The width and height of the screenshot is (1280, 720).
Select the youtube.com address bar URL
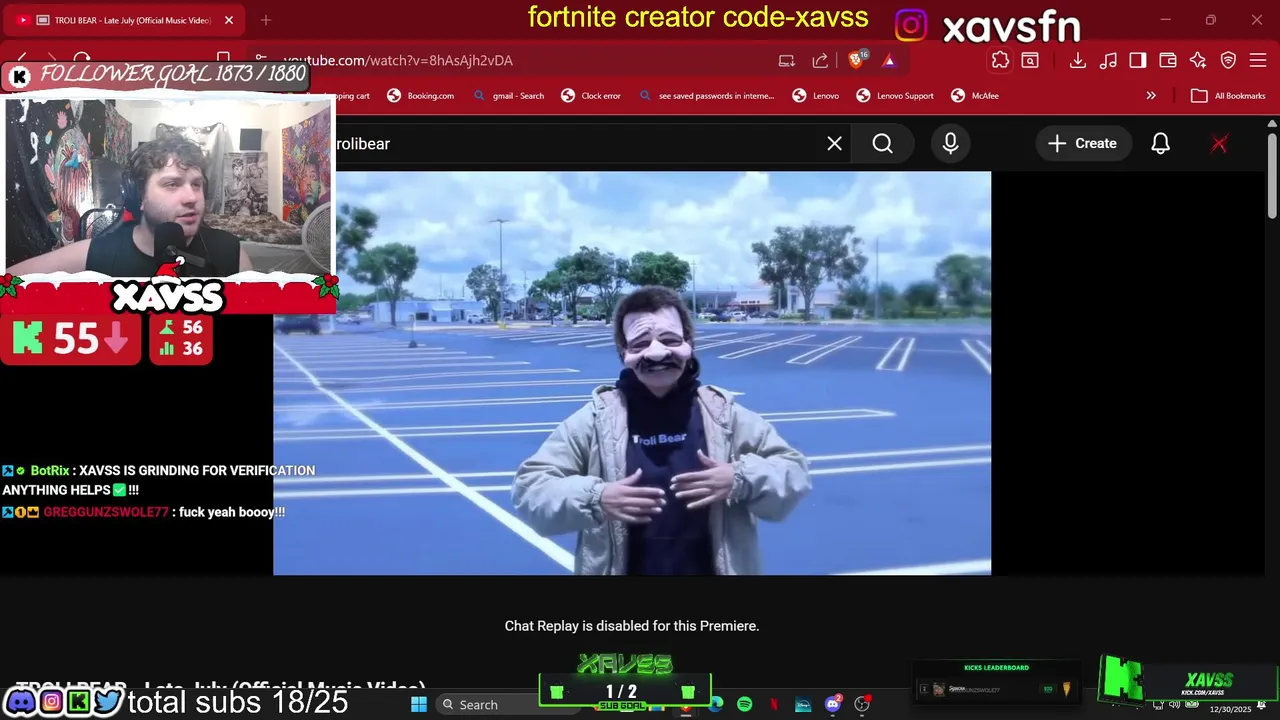398,60
